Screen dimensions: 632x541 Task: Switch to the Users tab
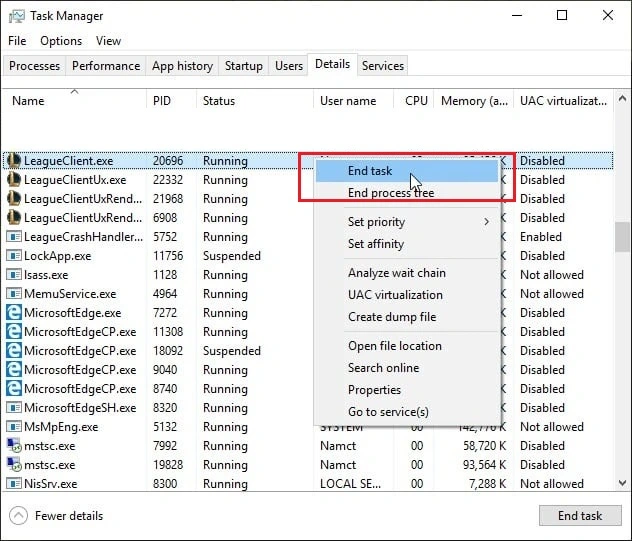pos(289,66)
